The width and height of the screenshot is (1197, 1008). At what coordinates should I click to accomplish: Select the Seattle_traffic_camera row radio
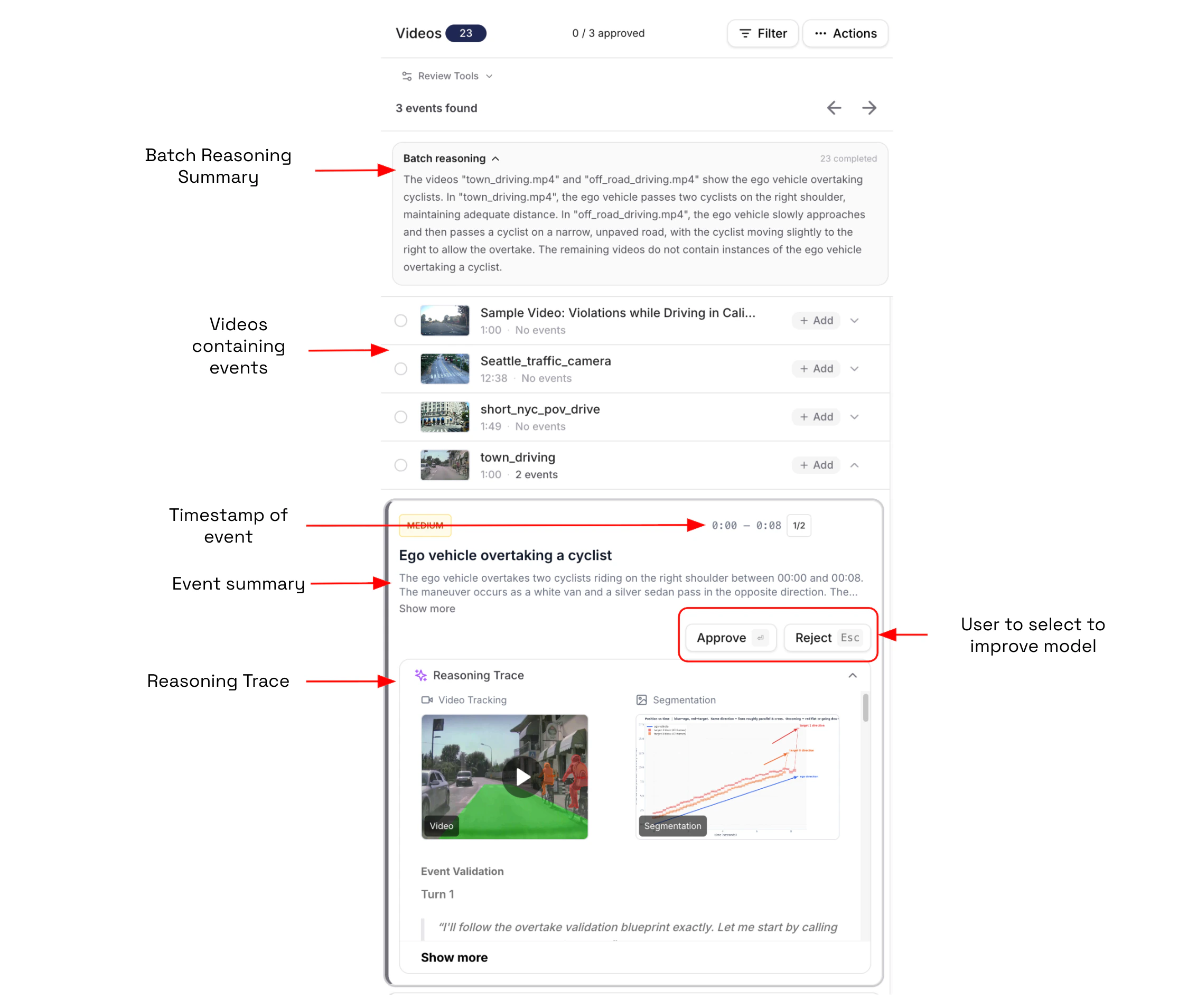click(x=401, y=369)
